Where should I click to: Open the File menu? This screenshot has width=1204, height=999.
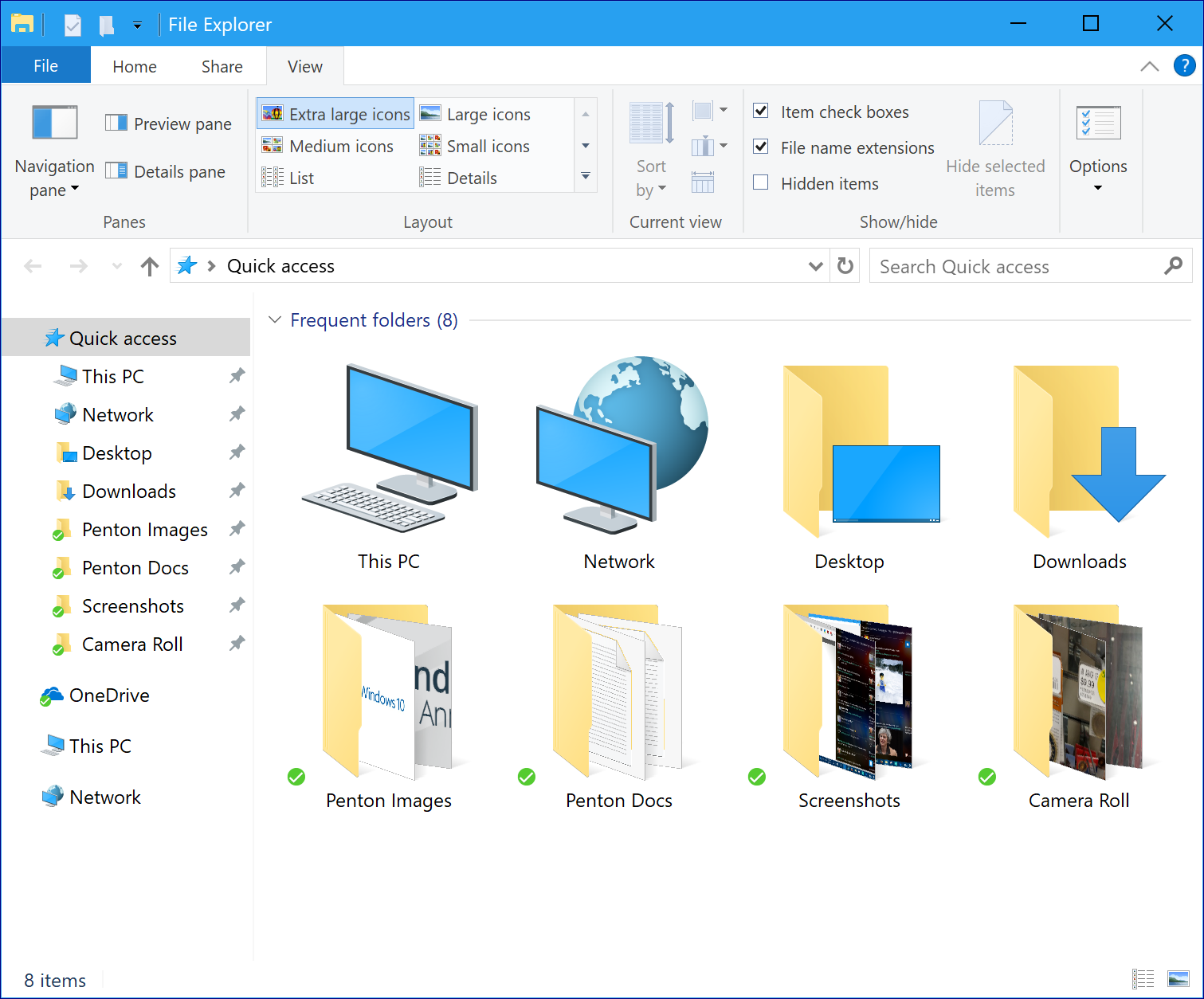45,65
